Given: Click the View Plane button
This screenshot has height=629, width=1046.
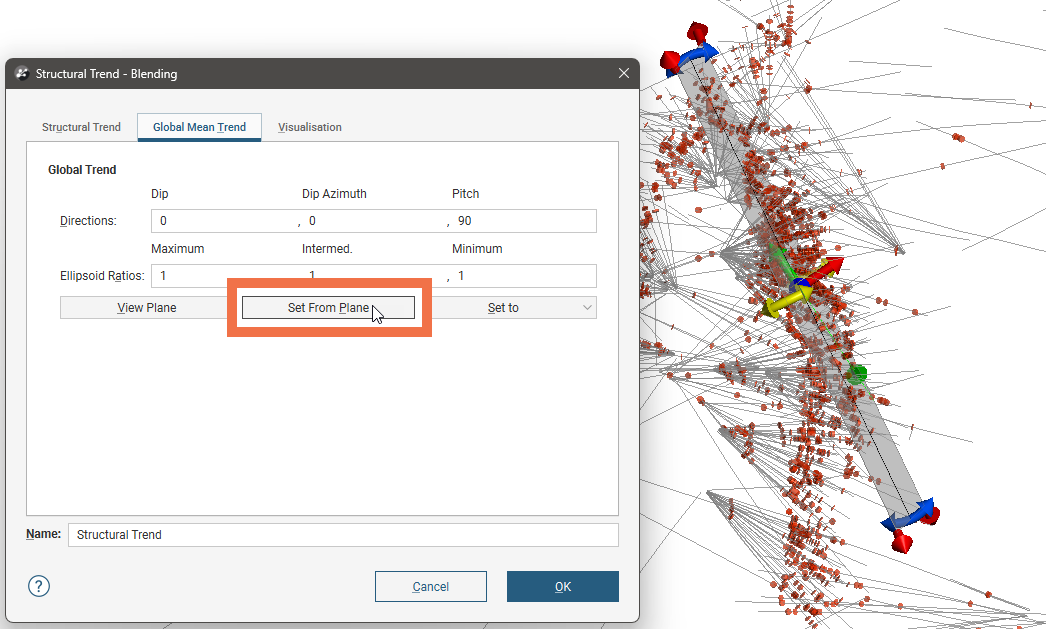Looking at the screenshot, I should (x=147, y=308).
